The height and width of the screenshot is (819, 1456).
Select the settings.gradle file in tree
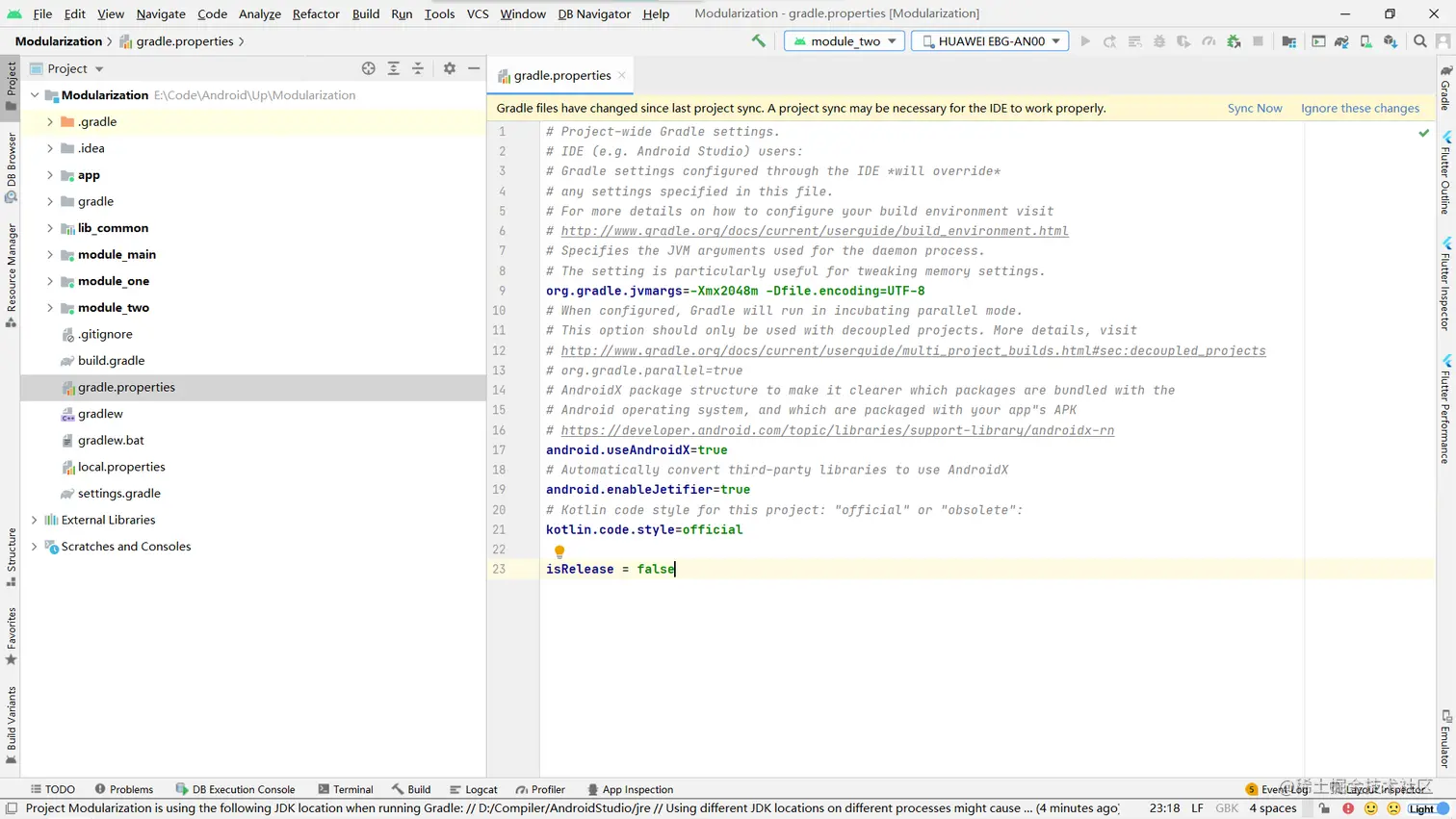pyautogui.click(x=119, y=494)
